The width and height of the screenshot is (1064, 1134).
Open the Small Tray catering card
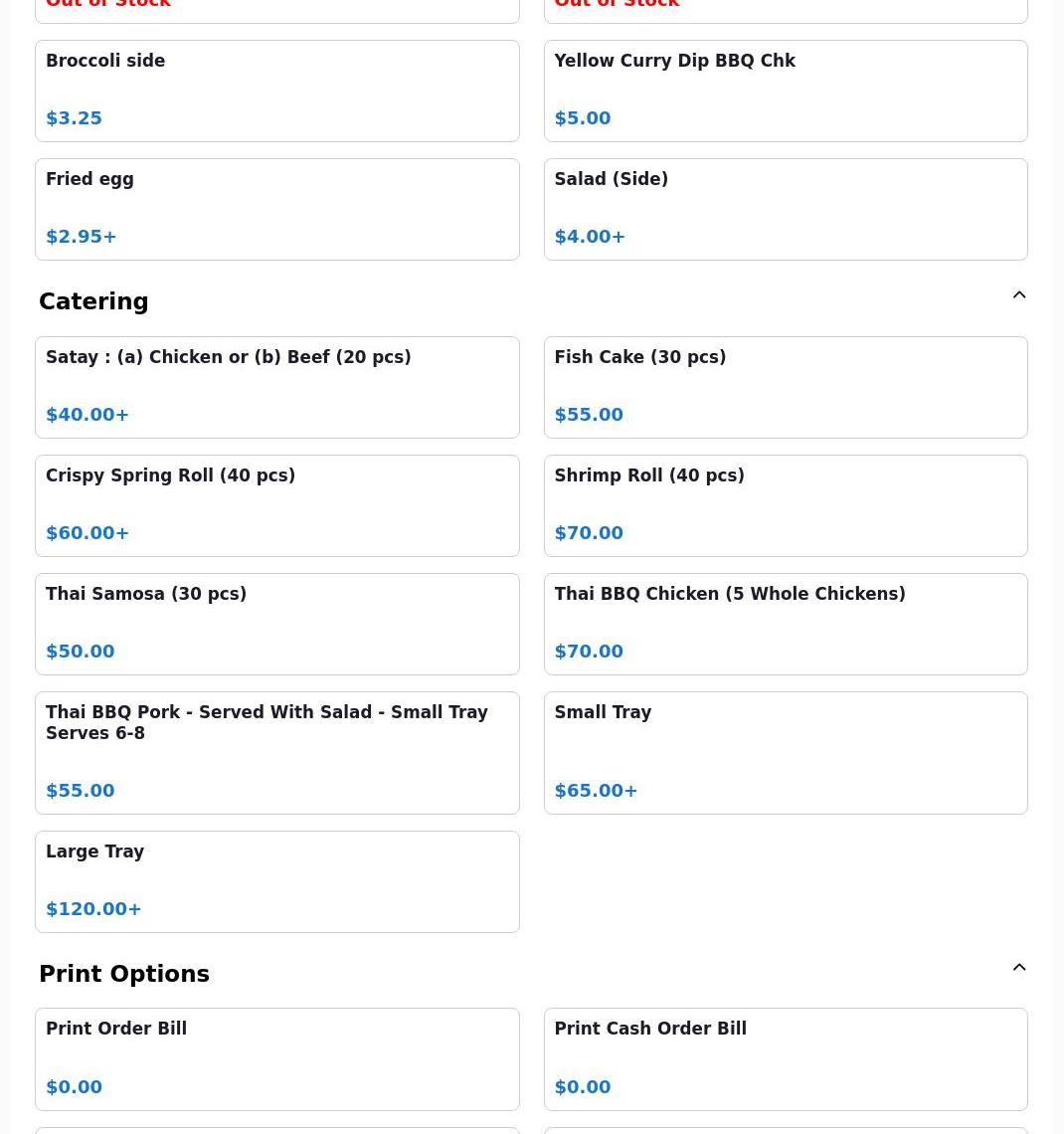tap(786, 754)
